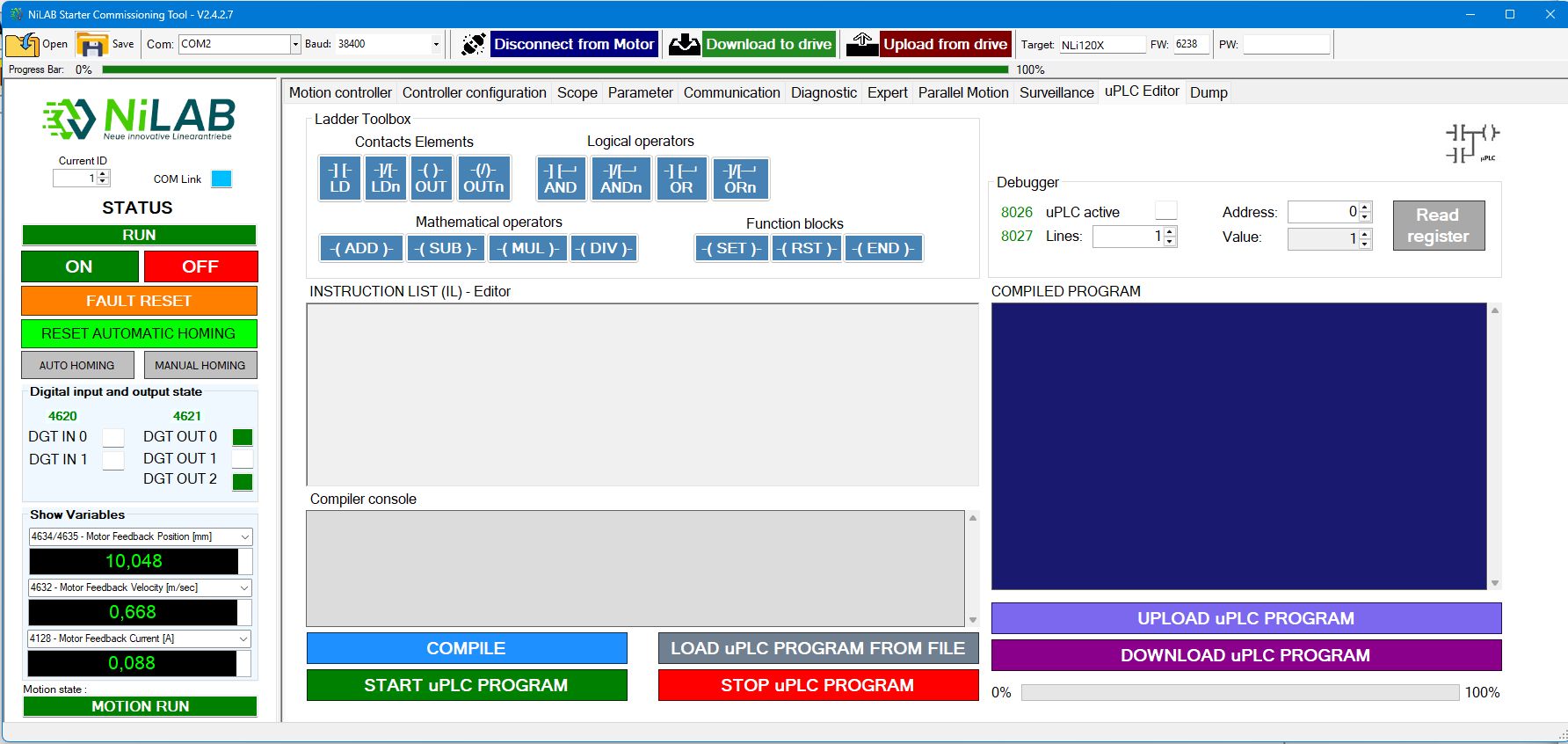Insert the AND logical operator

pyautogui.click(x=560, y=179)
